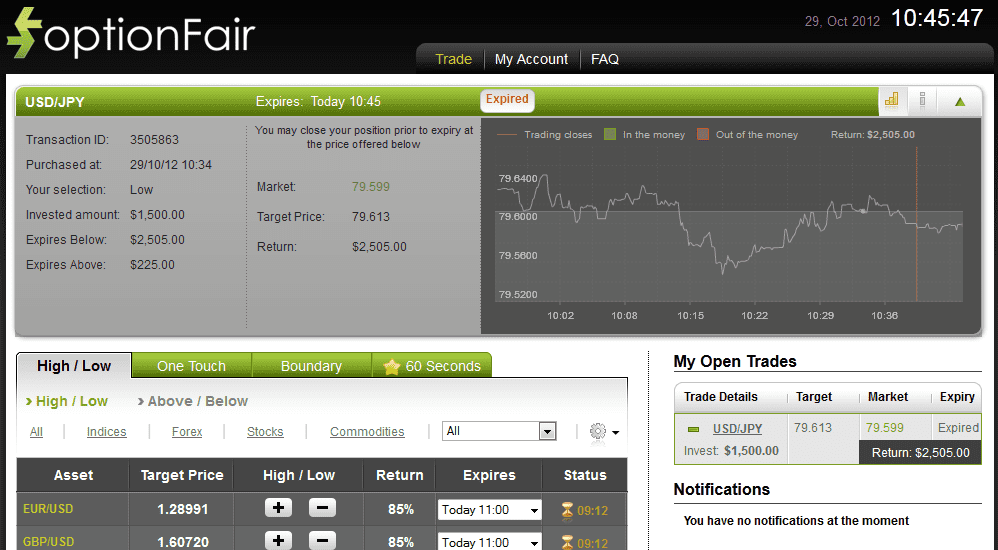998x550 pixels.
Task: Filter assets by Commodities
Action: (367, 432)
